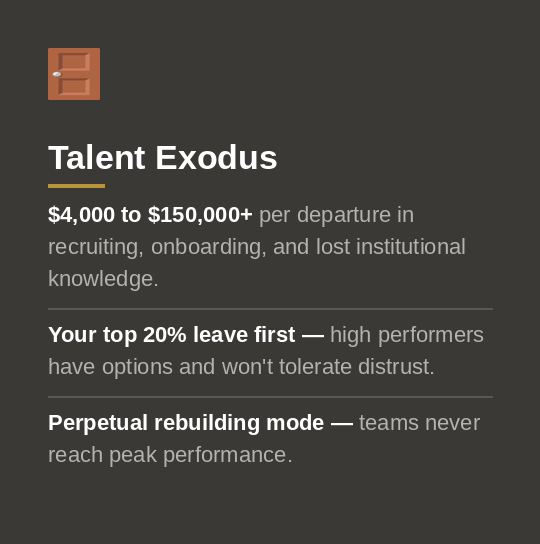Screen dimensions: 540x544
Task: Click the upper panel of the door icon
Action: (74, 61)
